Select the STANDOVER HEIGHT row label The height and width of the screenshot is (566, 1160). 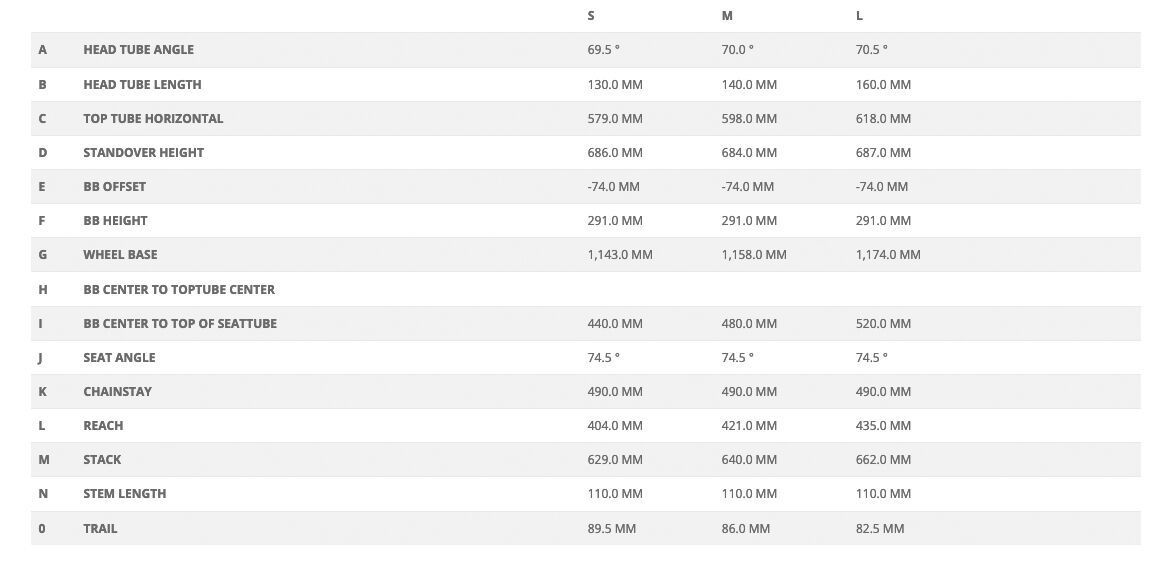point(143,153)
